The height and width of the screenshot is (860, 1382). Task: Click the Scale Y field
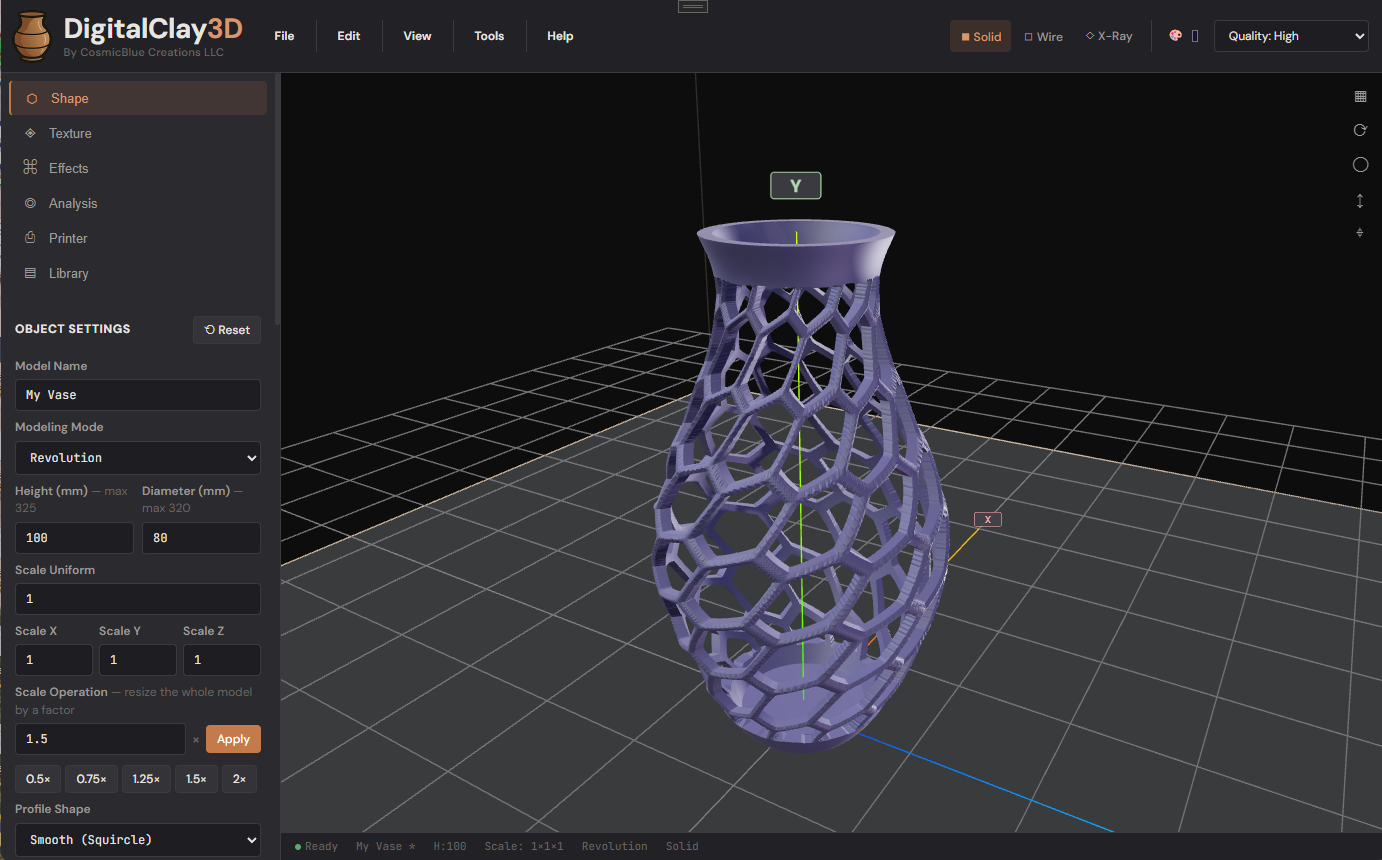[x=138, y=660]
